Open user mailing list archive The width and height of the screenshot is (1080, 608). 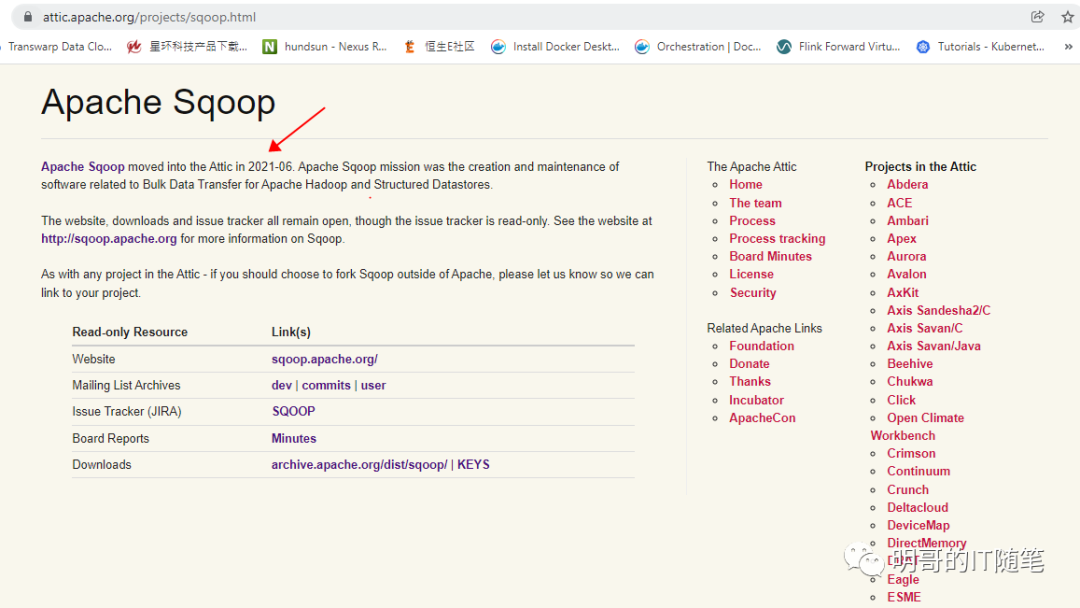373,386
